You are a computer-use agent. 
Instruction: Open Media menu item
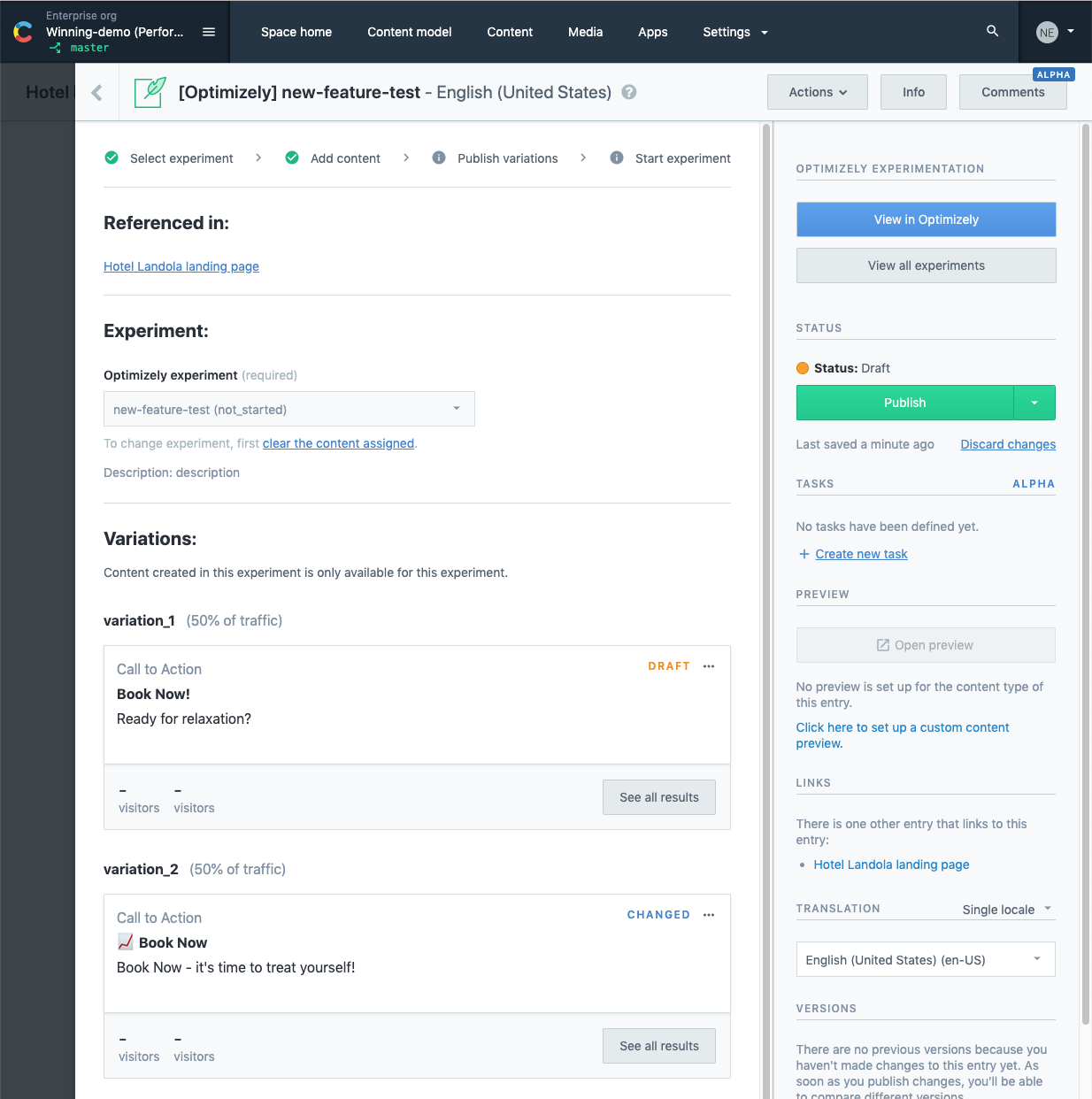point(585,32)
